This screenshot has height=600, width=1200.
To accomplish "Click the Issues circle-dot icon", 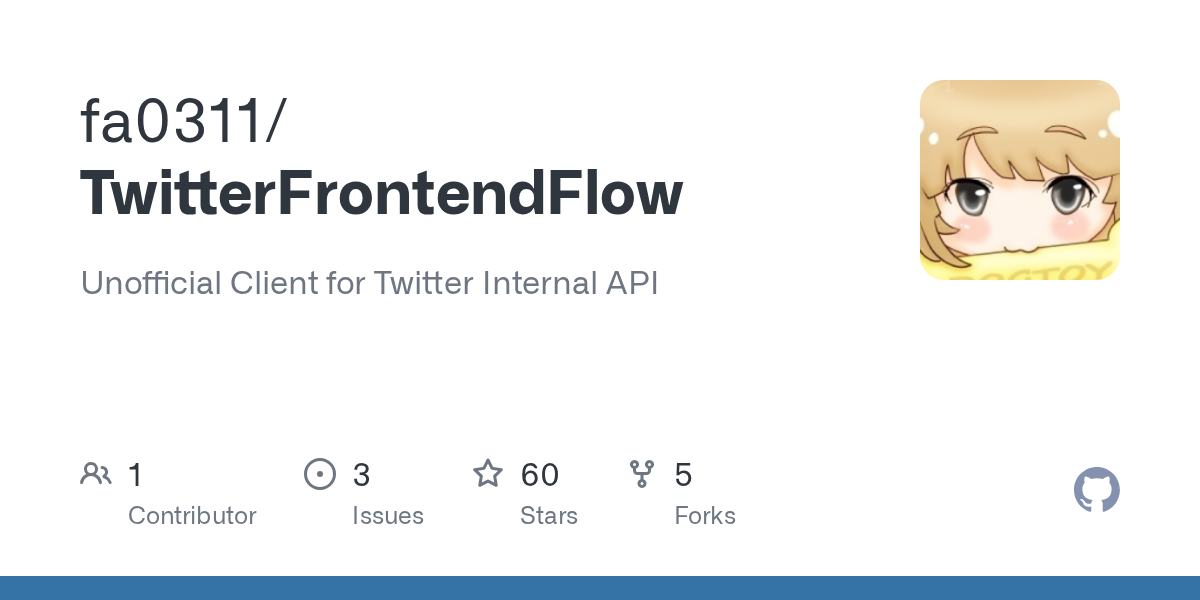I will click(x=319, y=474).
